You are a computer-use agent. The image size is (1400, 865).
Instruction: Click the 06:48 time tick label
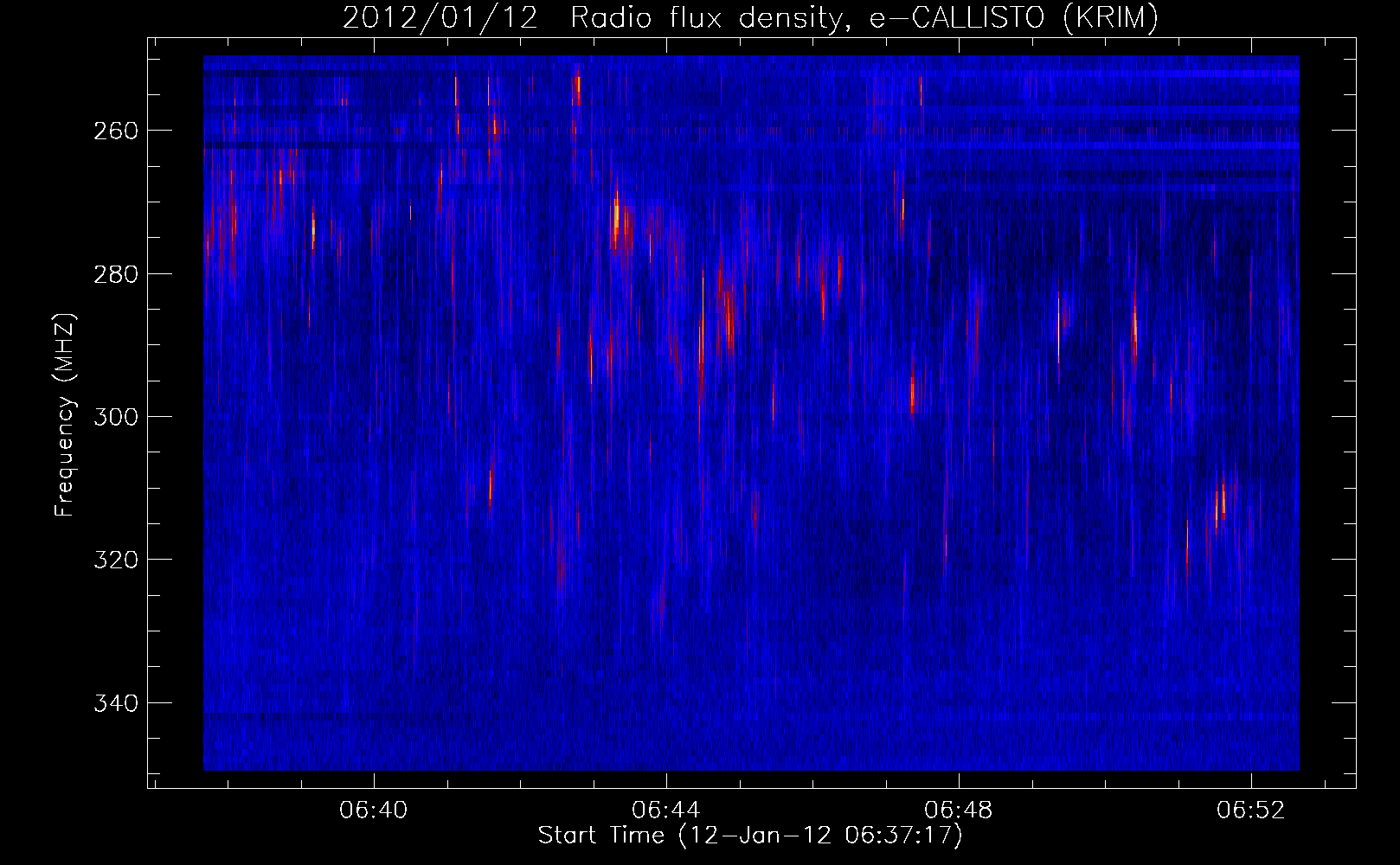959,811
